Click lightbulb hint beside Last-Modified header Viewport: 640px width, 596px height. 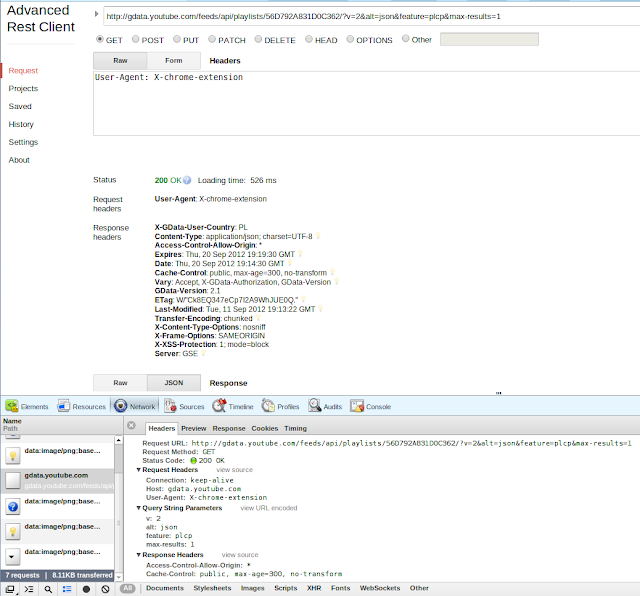tap(320, 309)
